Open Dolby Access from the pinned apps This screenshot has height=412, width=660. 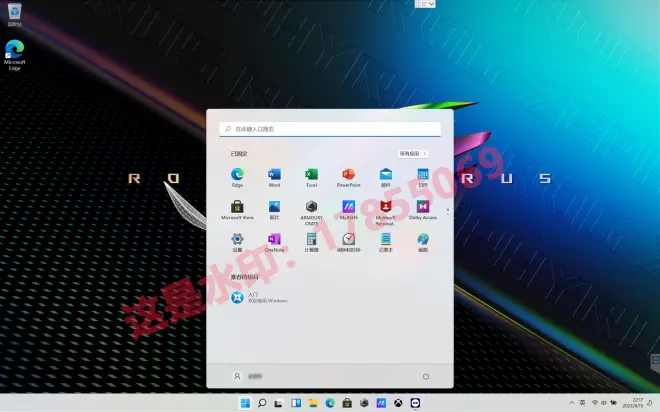pyautogui.click(x=423, y=208)
